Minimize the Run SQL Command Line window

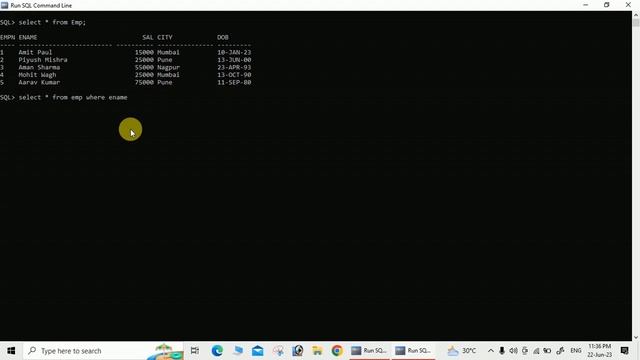coord(586,5)
